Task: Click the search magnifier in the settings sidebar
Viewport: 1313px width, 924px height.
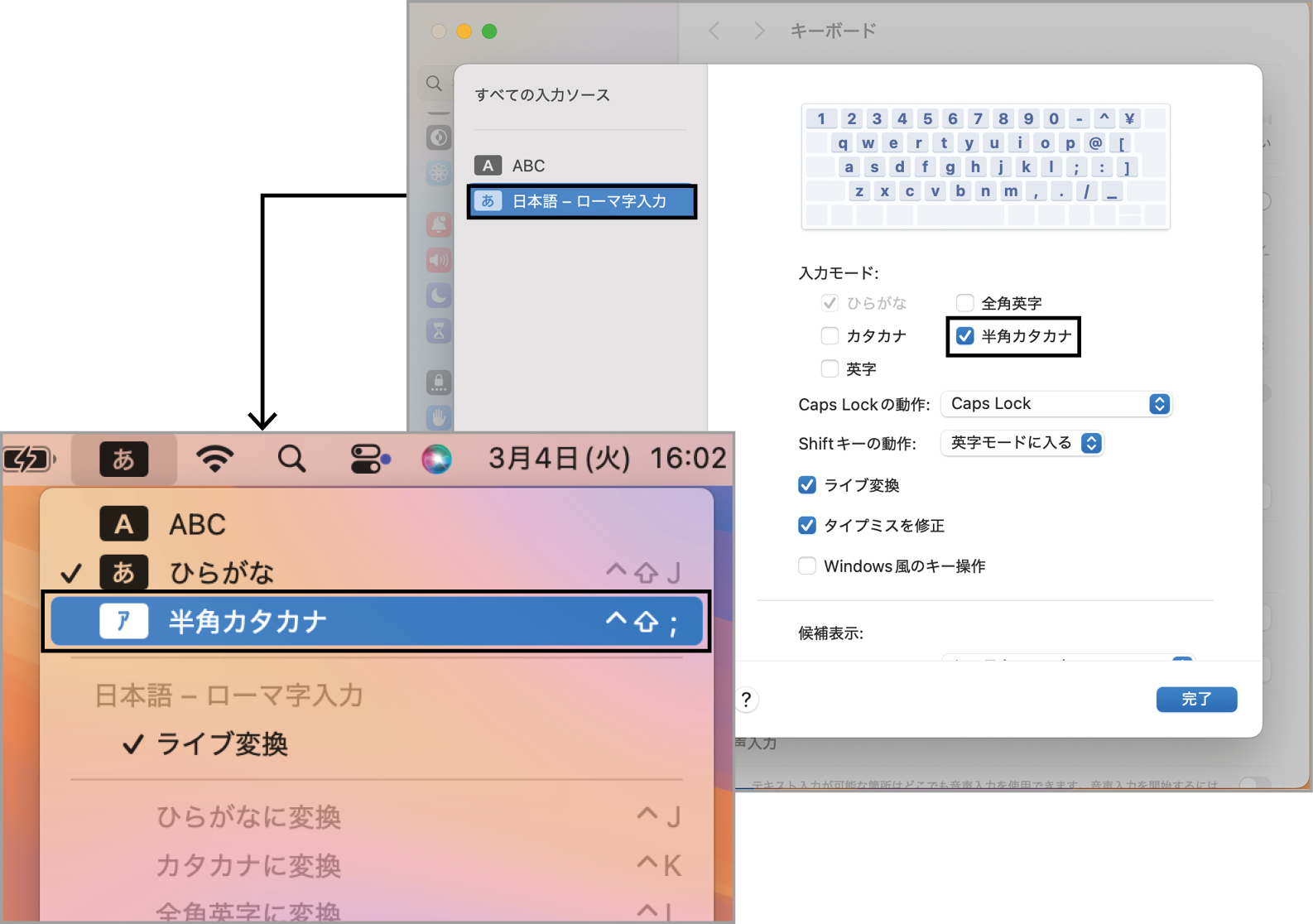Action: [434, 83]
